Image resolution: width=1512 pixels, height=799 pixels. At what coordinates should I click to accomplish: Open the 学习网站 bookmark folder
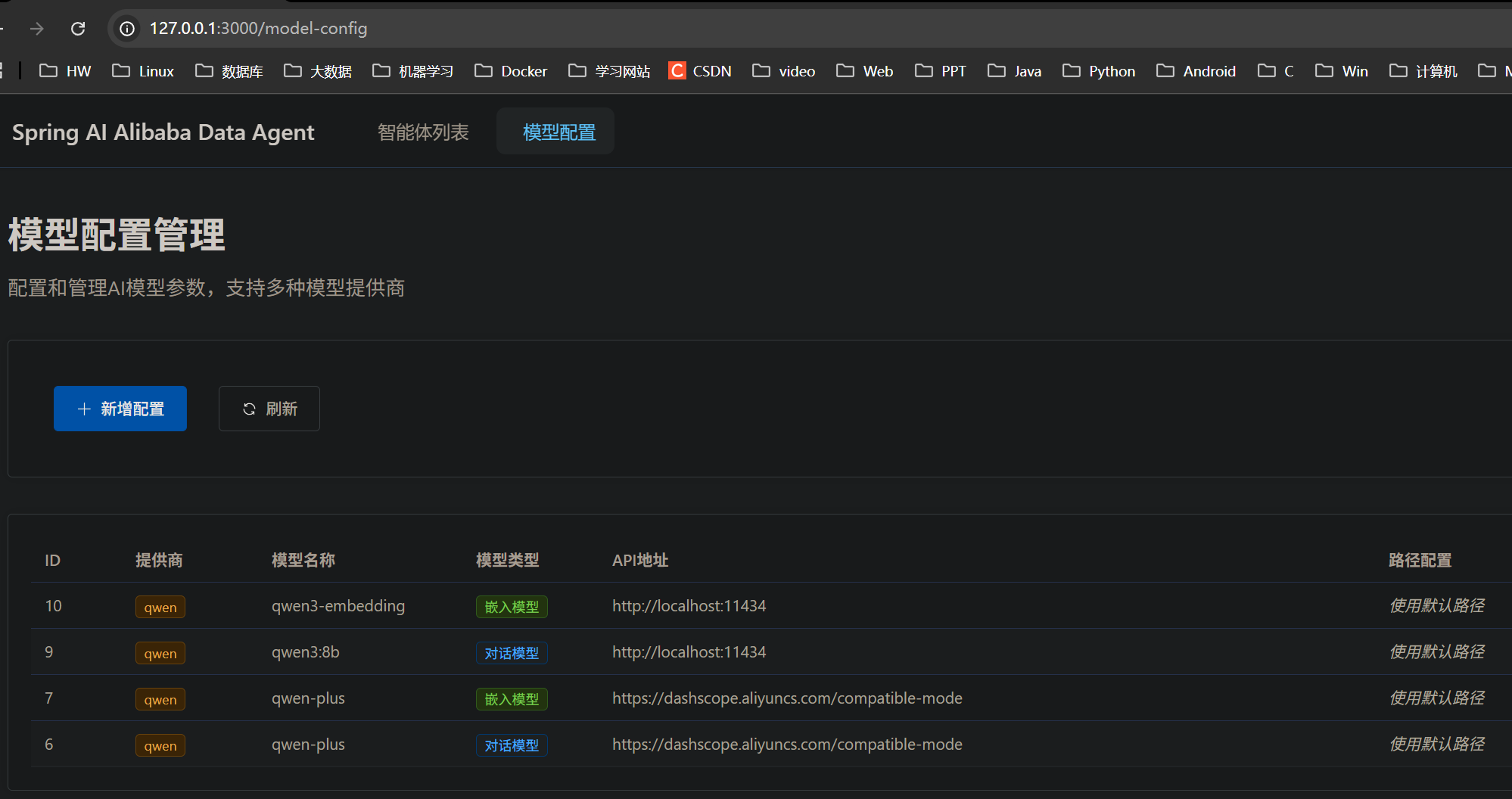tap(609, 71)
